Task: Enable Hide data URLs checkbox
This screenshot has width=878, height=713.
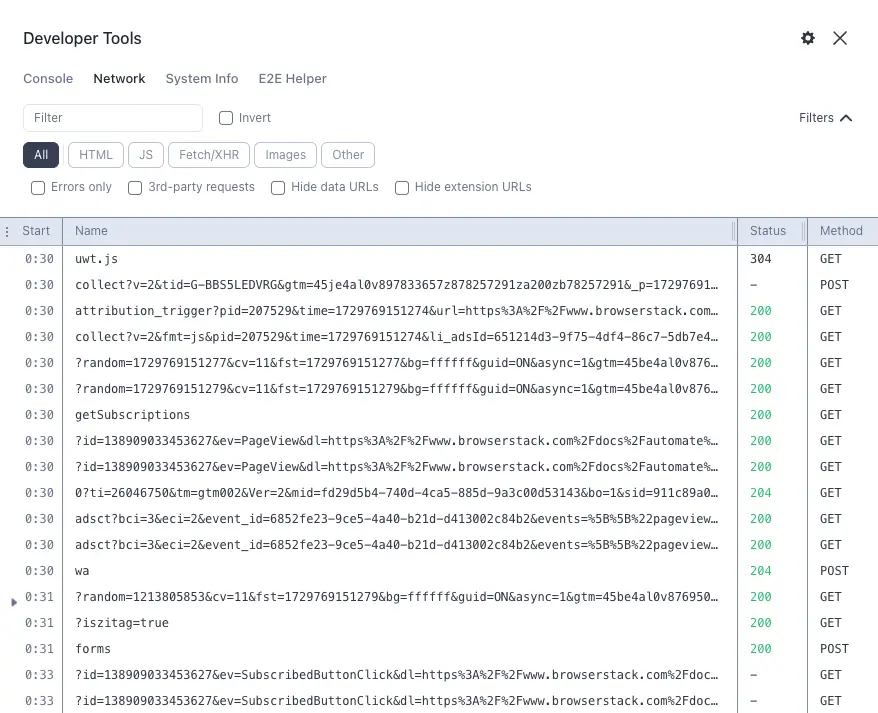Action: coord(278,187)
